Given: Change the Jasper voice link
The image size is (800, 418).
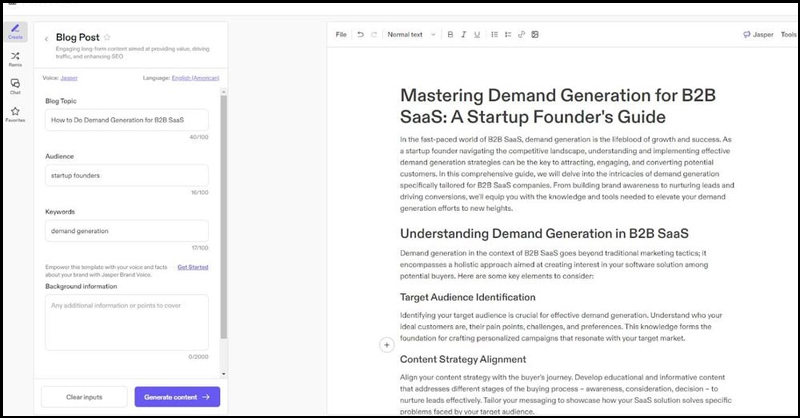Looking at the screenshot, I should click(69, 78).
